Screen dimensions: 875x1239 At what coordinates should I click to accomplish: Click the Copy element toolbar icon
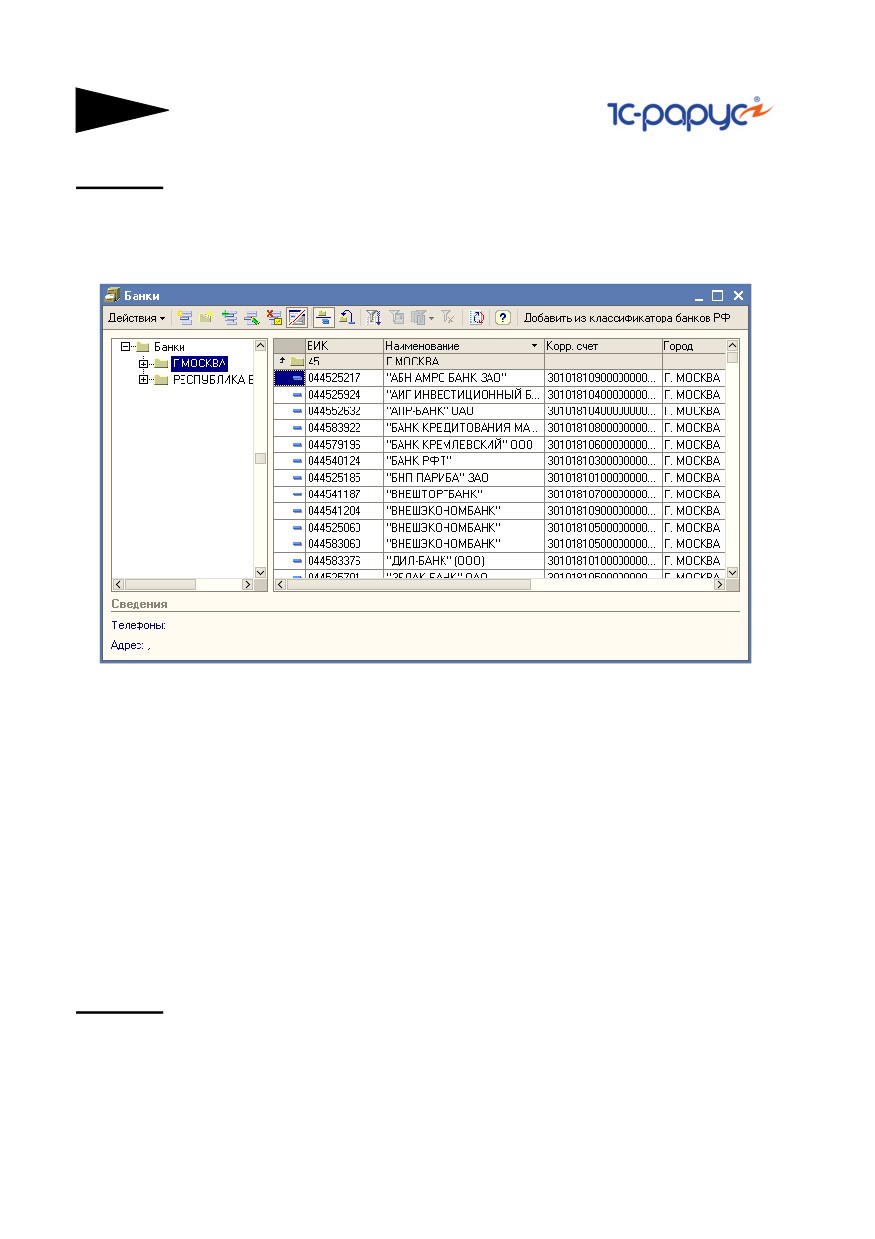pyautogui.click(x=229, y=318)
